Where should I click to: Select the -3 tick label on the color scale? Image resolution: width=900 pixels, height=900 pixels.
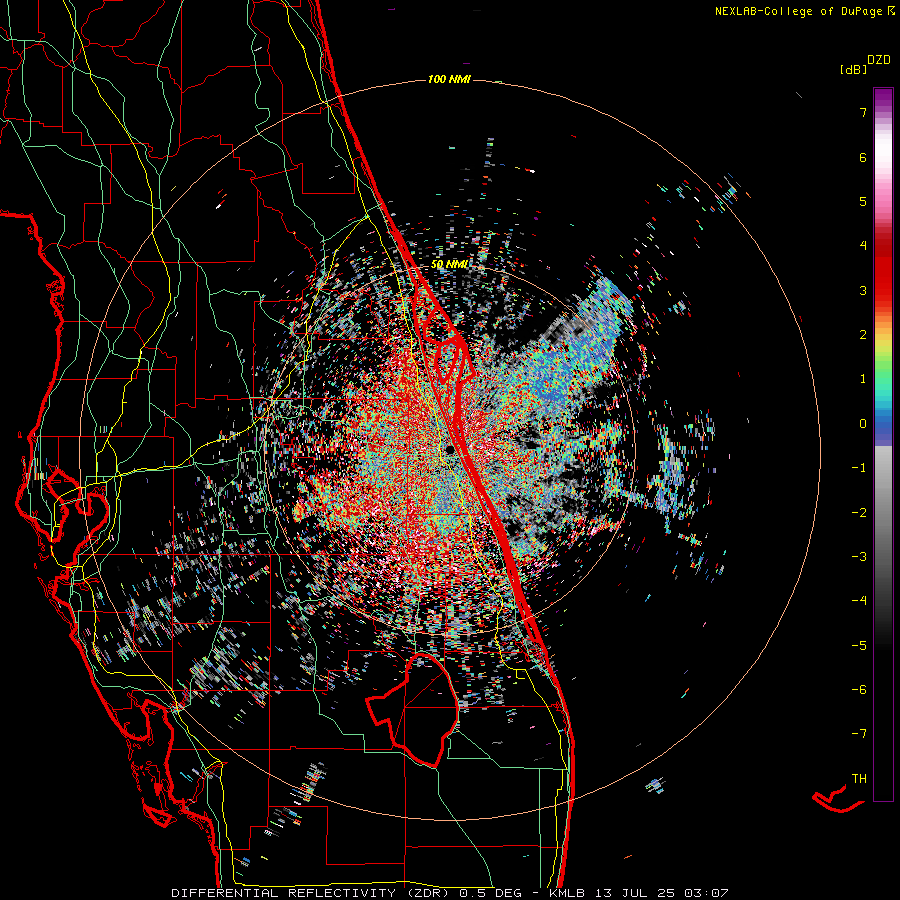coord(859,556)
